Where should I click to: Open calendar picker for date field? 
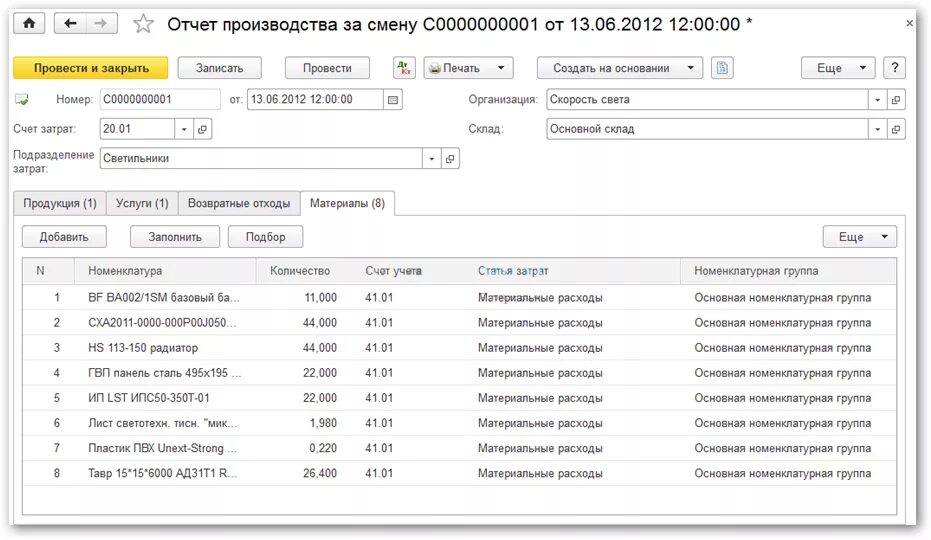pos(392,100)
